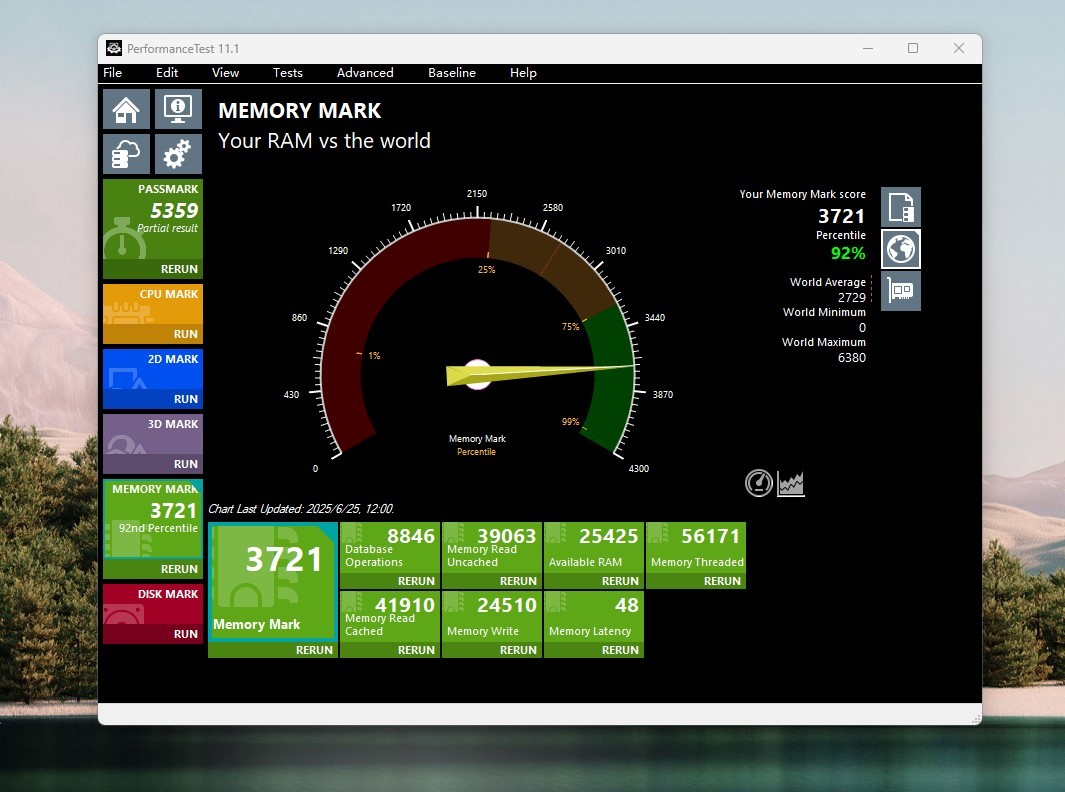The width and height of the screenshot is (1065, 792).
Task: Open the settings gears icon
Action: click(x=178, y=154)
